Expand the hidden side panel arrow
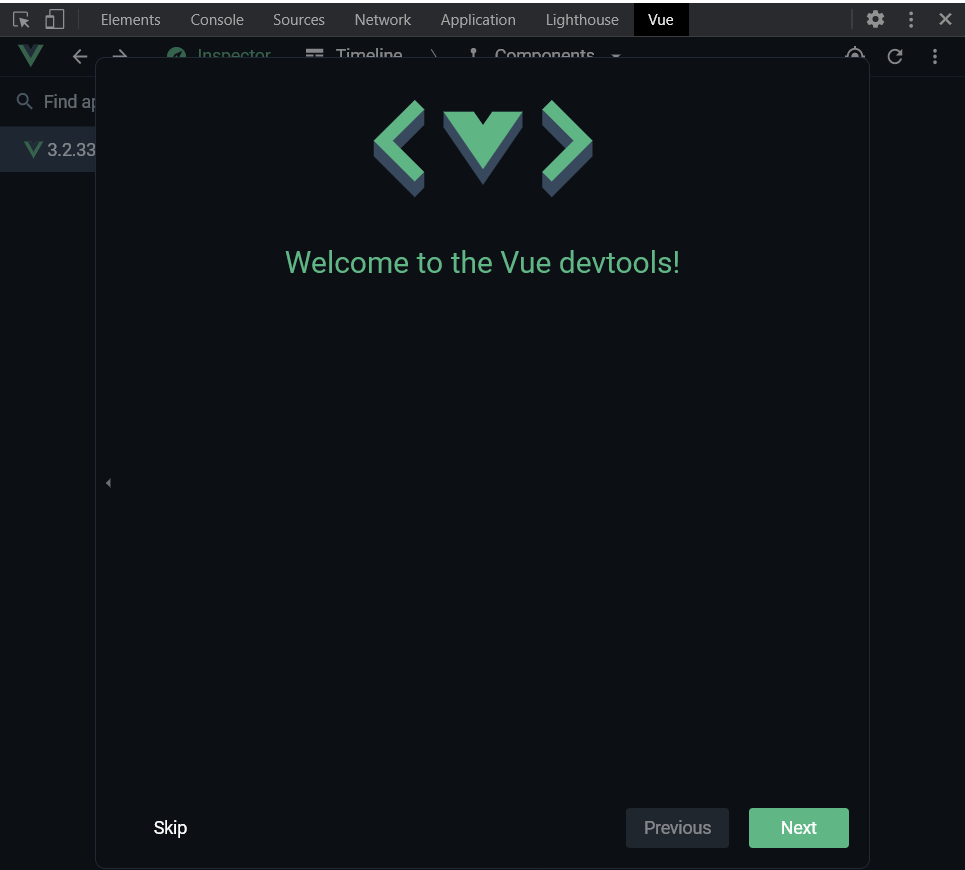This screenshot has width=965, height=870. pos(108,482)
